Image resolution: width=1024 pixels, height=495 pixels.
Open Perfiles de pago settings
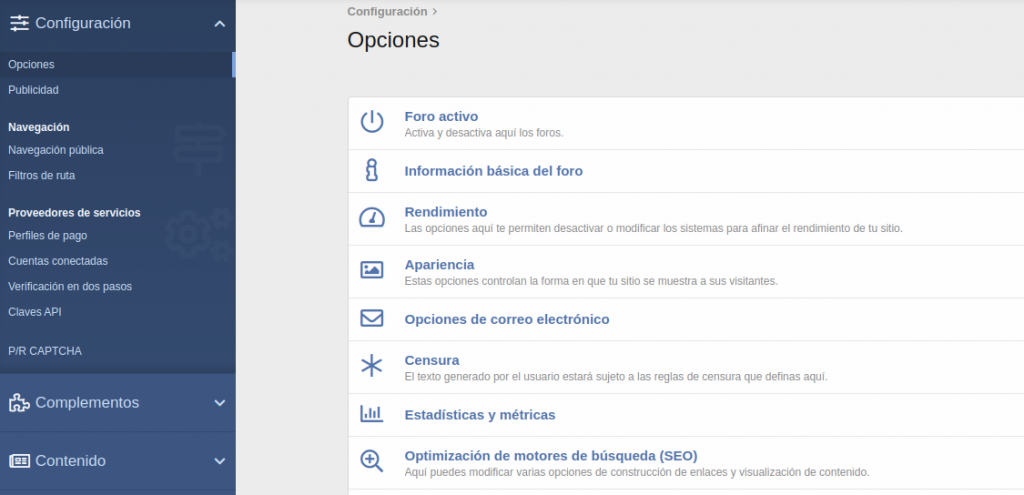(47, 236)
